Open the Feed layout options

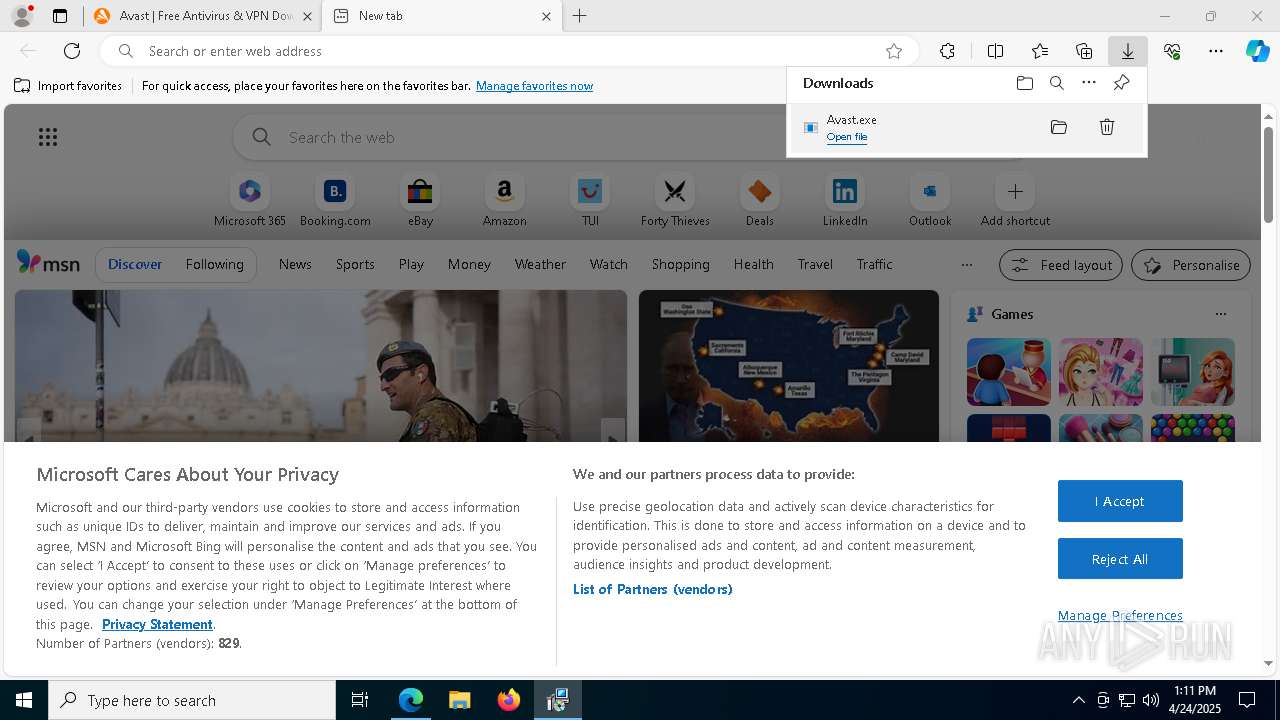tap(1061, 265)
